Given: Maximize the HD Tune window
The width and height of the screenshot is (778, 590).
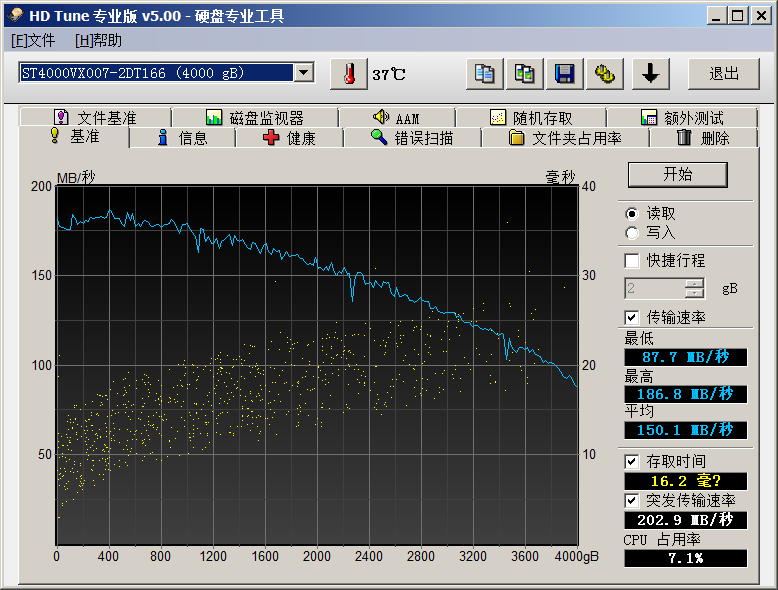Looking at the screenshot, I should (738, 15).
